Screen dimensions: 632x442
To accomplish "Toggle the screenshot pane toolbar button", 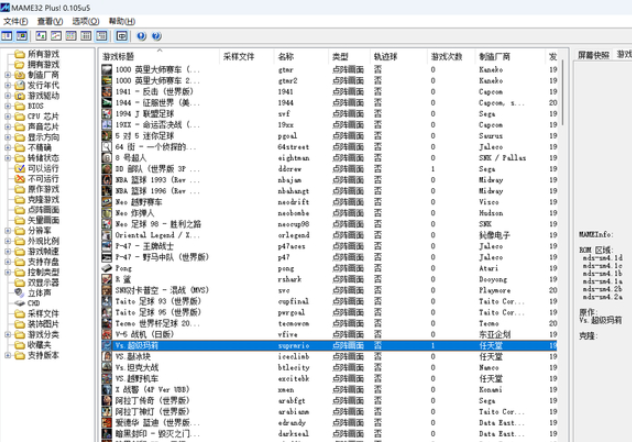I will [x=22, y=36].
